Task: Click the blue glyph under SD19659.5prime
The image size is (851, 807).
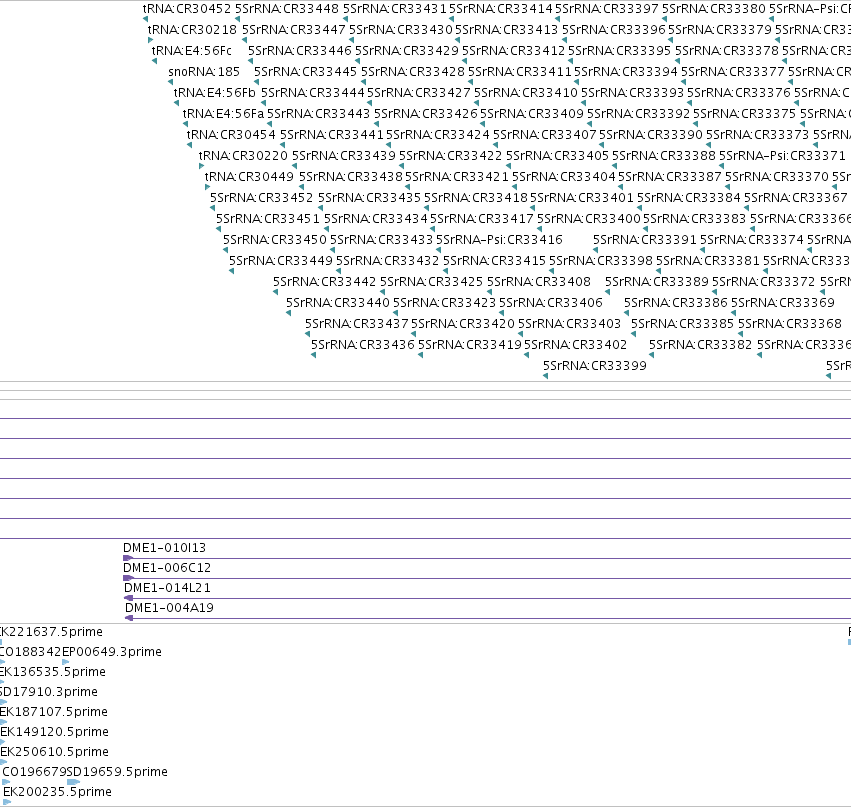Action: click(x=73, y=782)
